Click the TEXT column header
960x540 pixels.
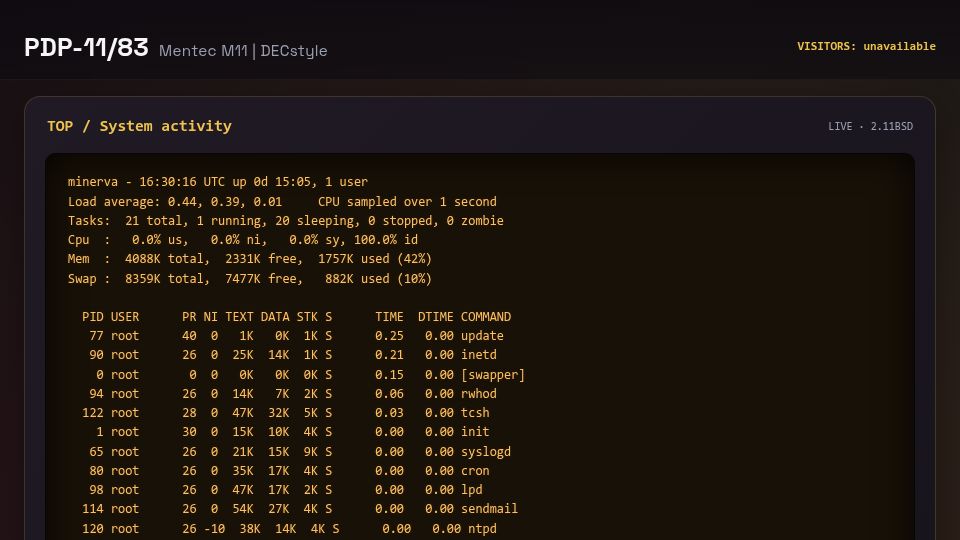coord(239,317)
